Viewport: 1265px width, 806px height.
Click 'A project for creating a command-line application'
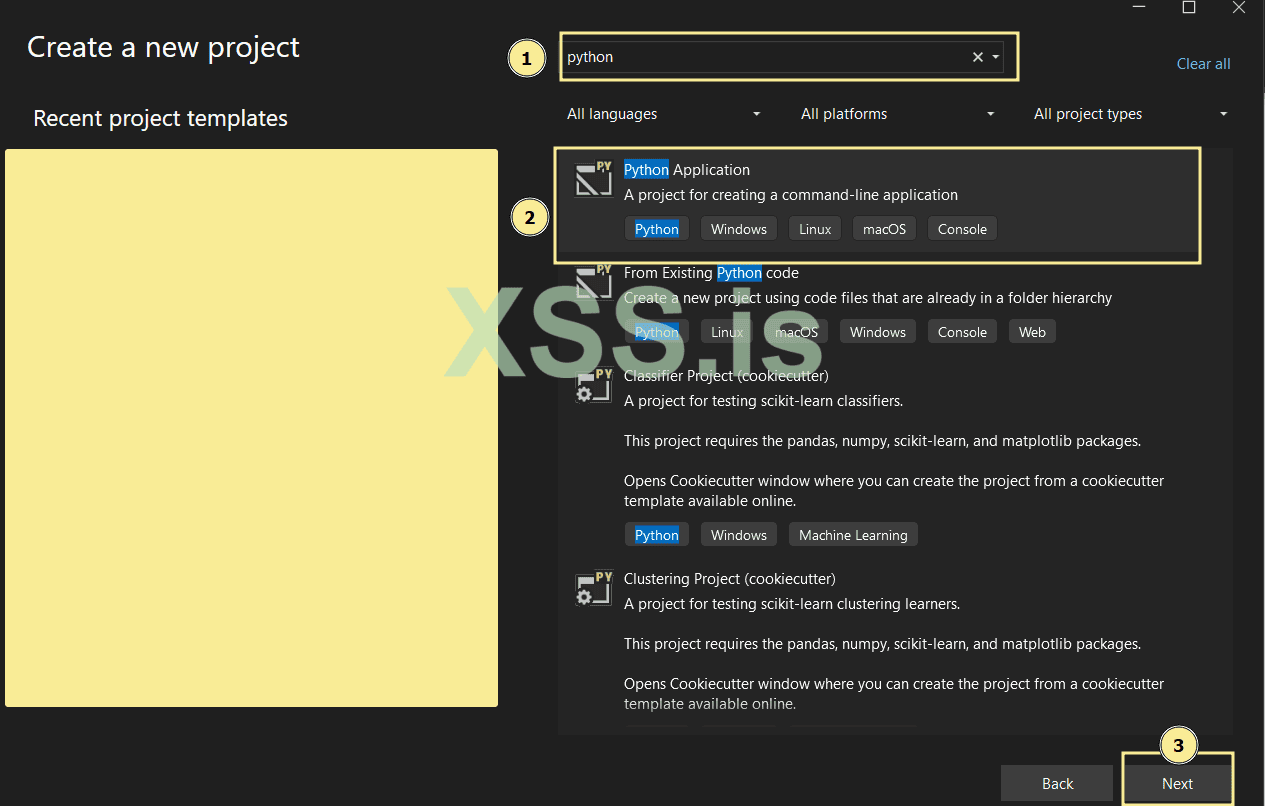coord(791,195)
